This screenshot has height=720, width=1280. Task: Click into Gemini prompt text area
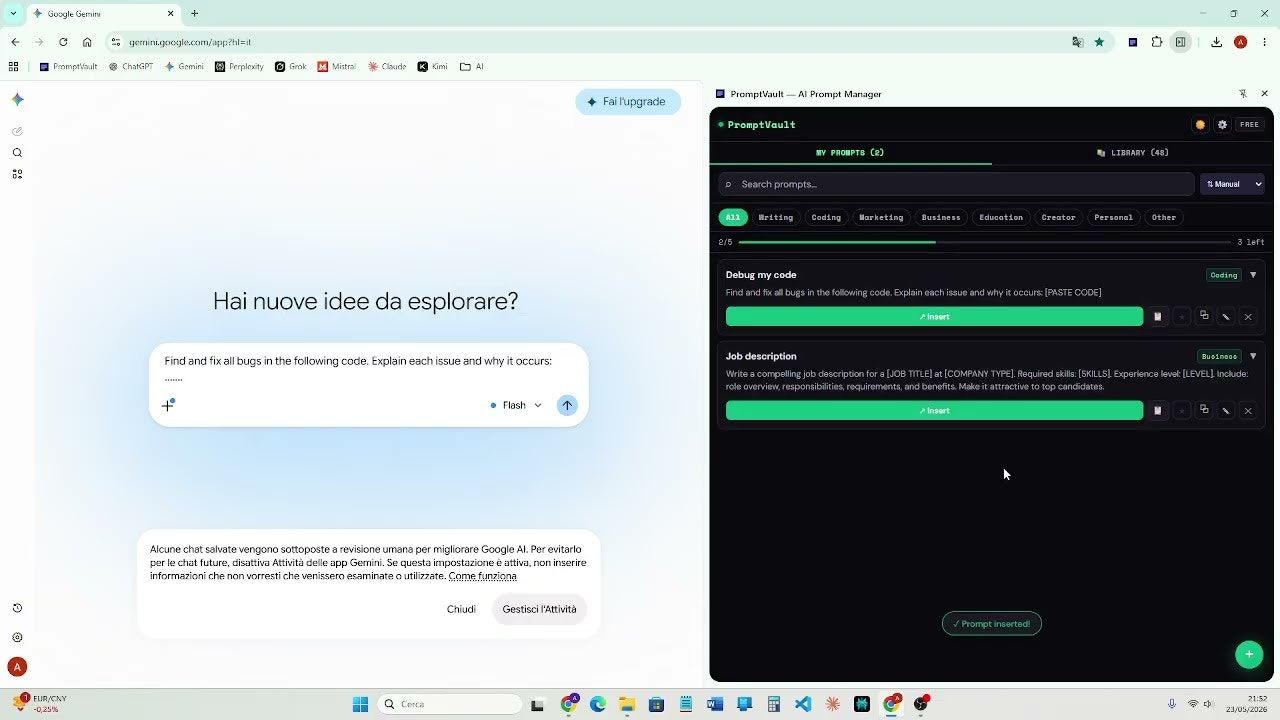358,368
